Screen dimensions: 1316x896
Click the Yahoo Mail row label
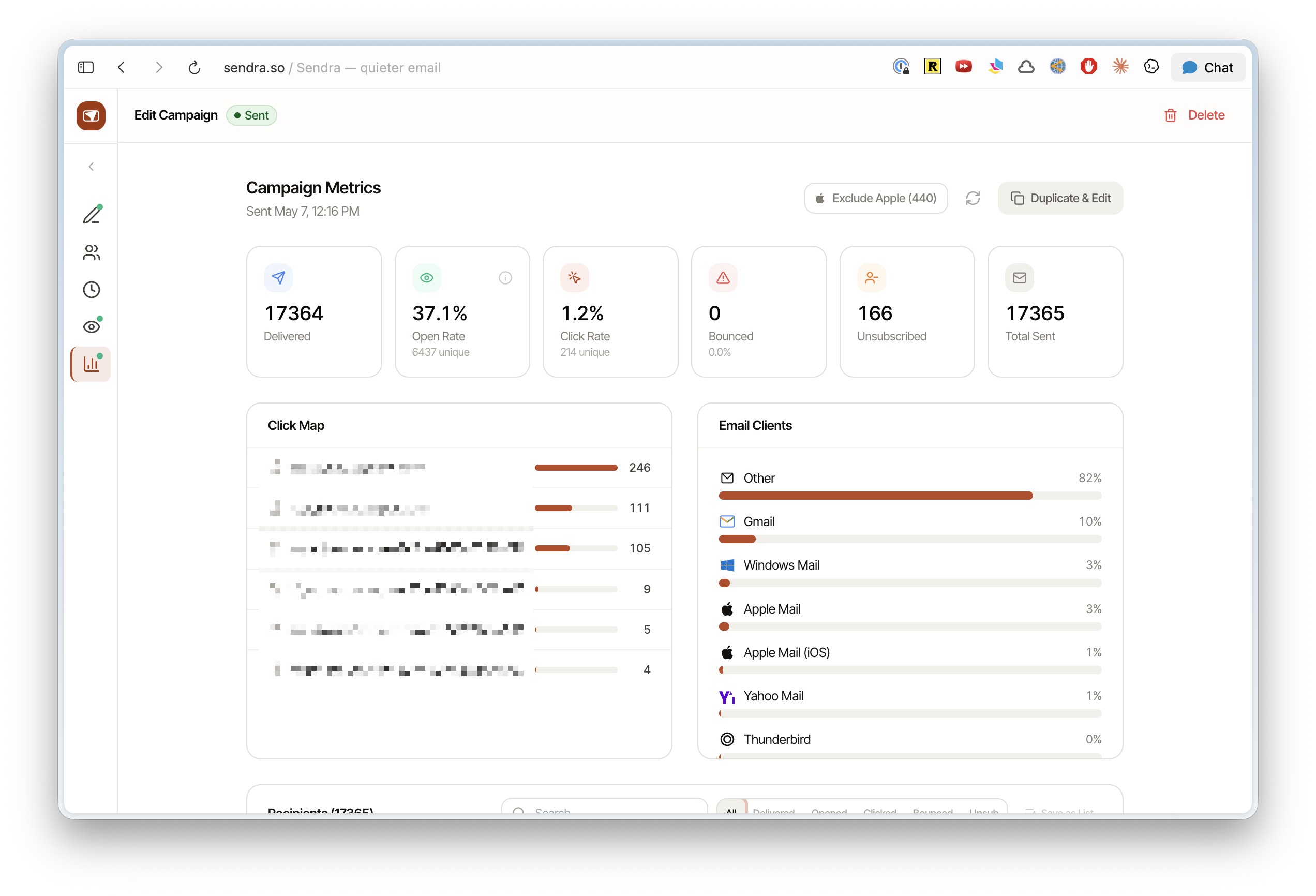[773, 696]
